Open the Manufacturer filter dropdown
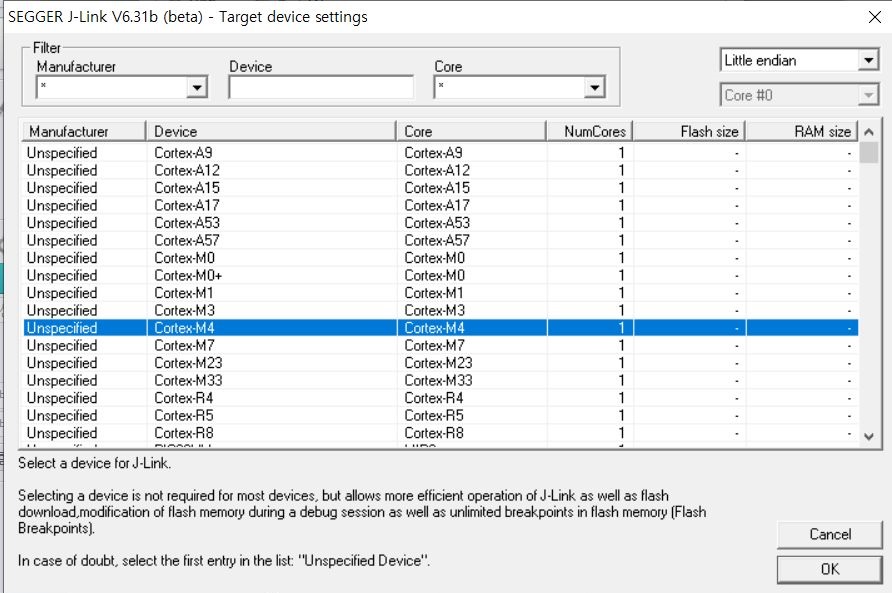 tap(196, 88)
